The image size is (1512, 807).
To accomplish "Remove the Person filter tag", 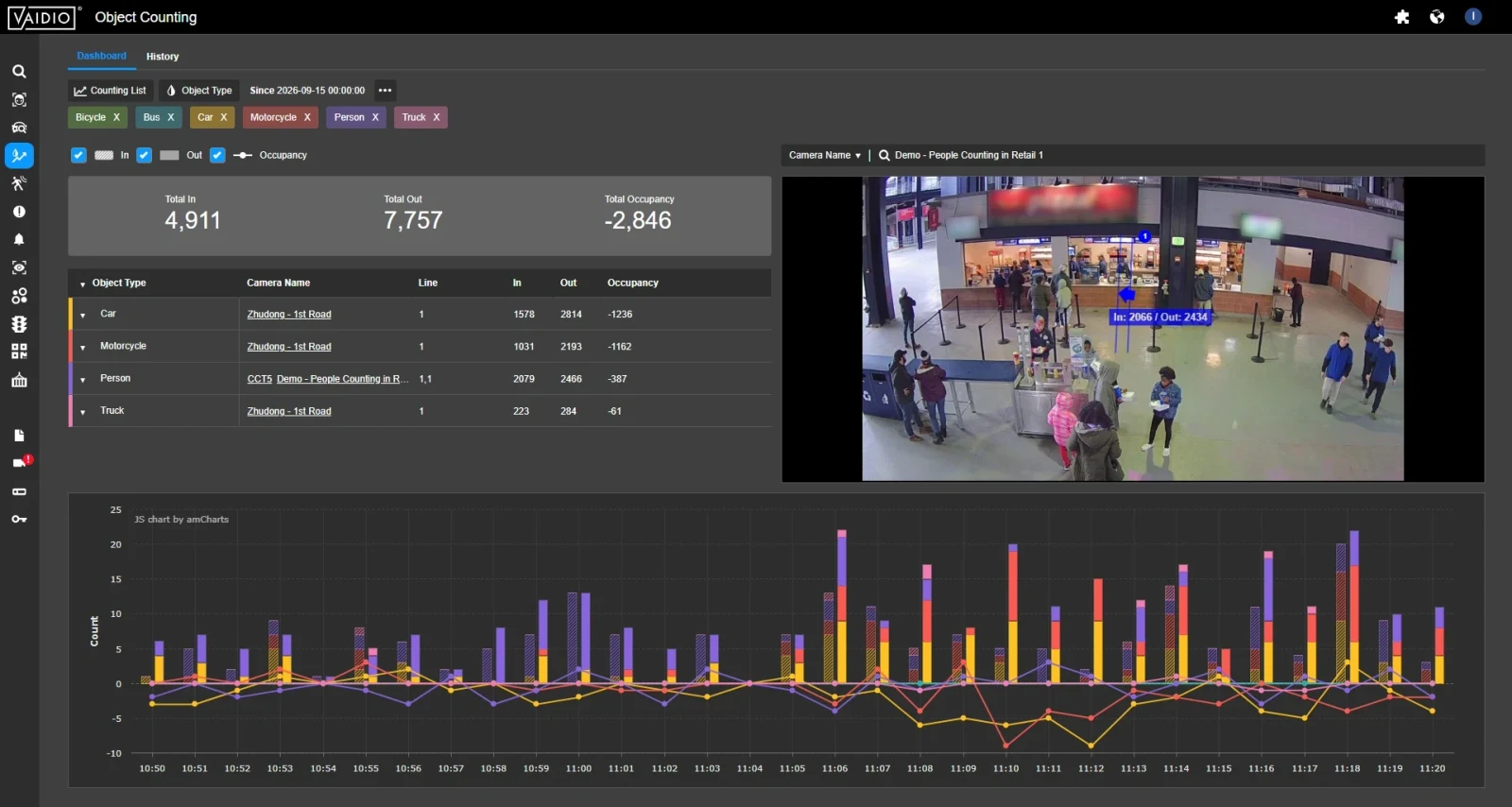I will tap(375, 117).
